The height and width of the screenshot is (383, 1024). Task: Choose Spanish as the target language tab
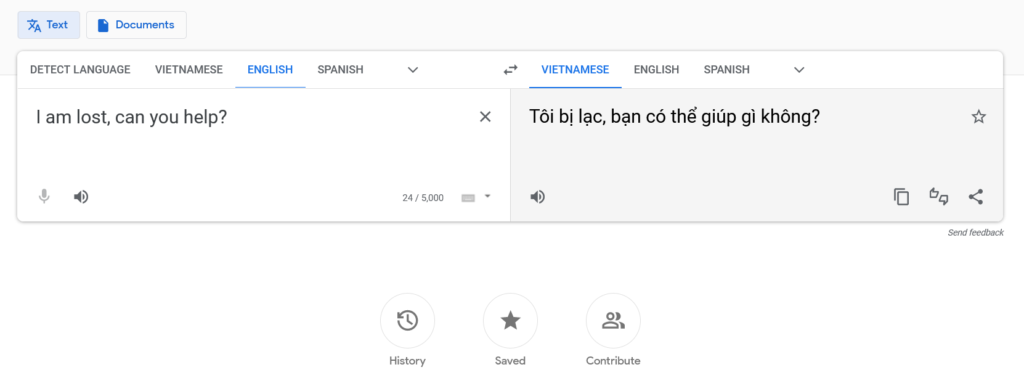click(x=726, y=69)
